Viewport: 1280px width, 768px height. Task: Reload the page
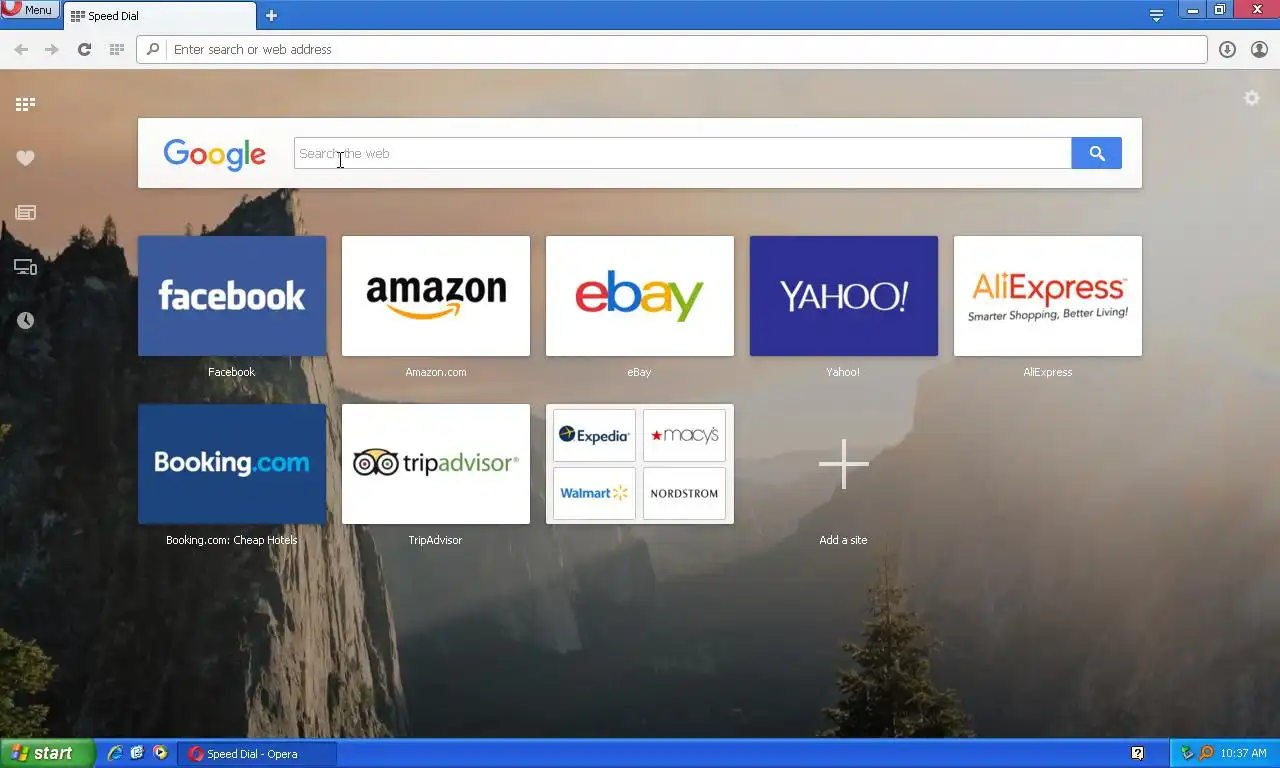click(x=84, y=49)
